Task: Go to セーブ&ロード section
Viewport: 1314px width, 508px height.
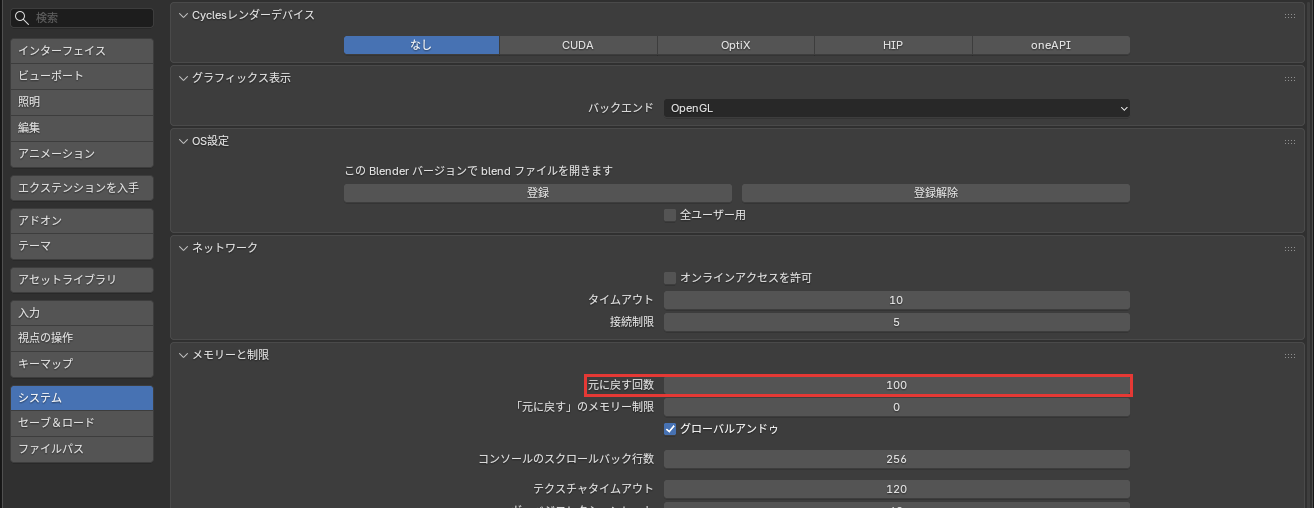Action: point(82,423)
